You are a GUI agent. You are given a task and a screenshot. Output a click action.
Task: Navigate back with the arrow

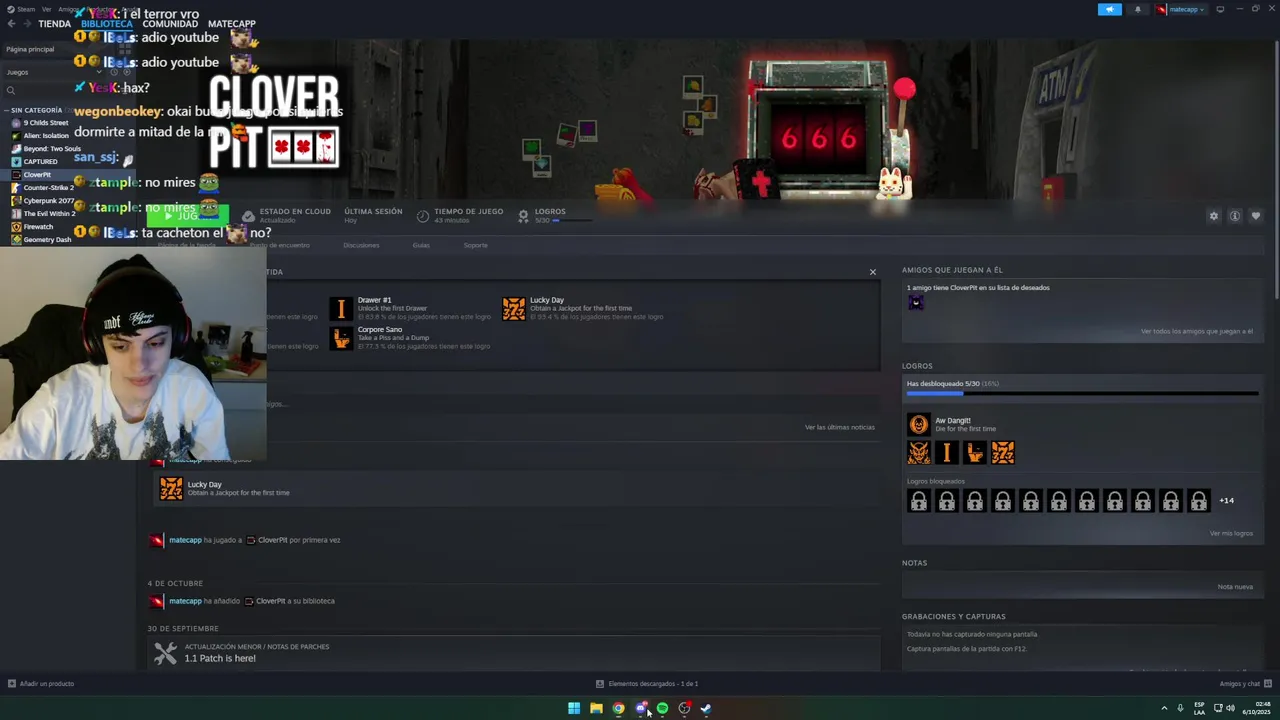click(x=11, y=24)
